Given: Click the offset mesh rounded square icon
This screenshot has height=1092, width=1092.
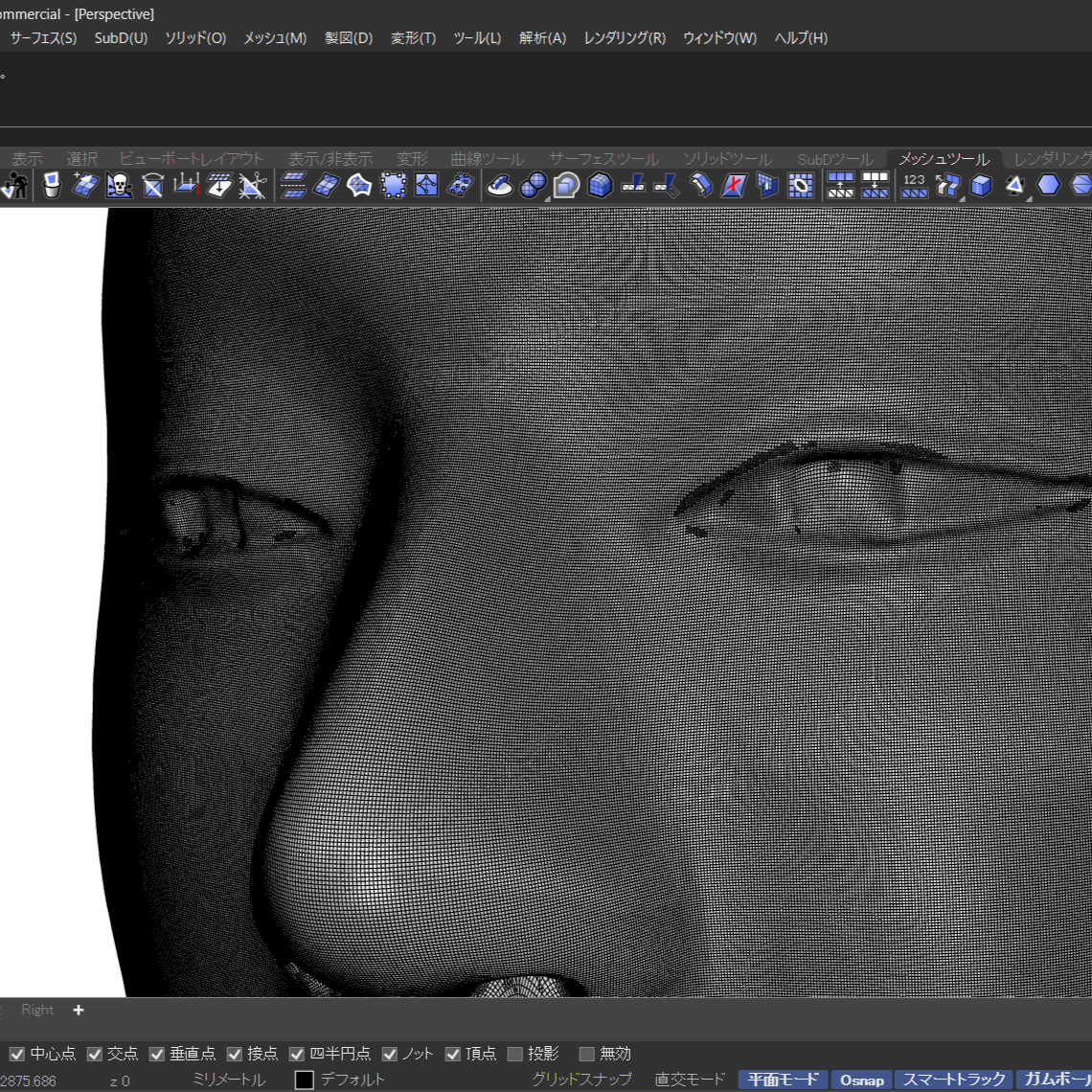Looking at the screenshot, I should point(566,186).
